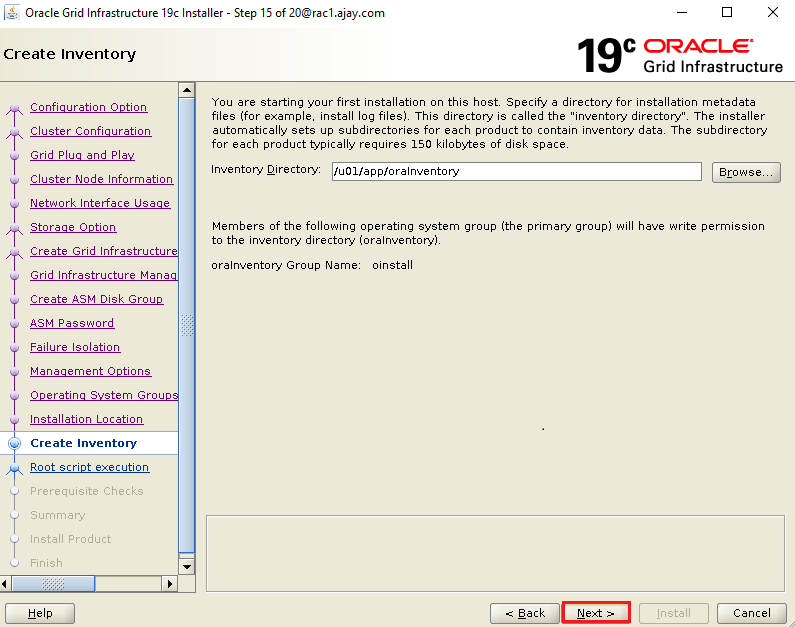Click the Browse button for inventory directory

pyautogui.click(x=746, y=172)
